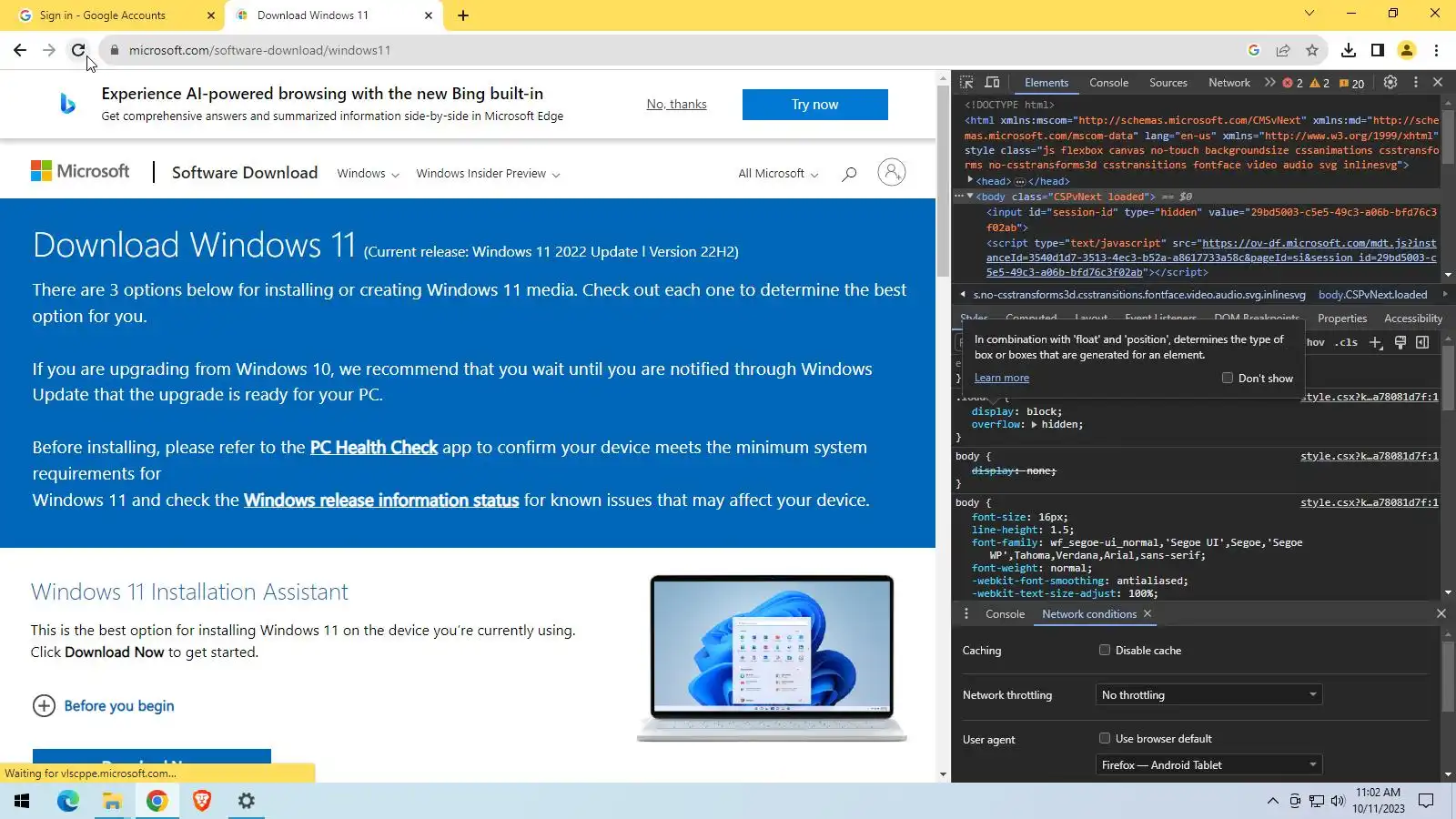Click the search magnifier on Microsoft page
The width and height of the screenshot is (1456, 819).
point(849,173)
